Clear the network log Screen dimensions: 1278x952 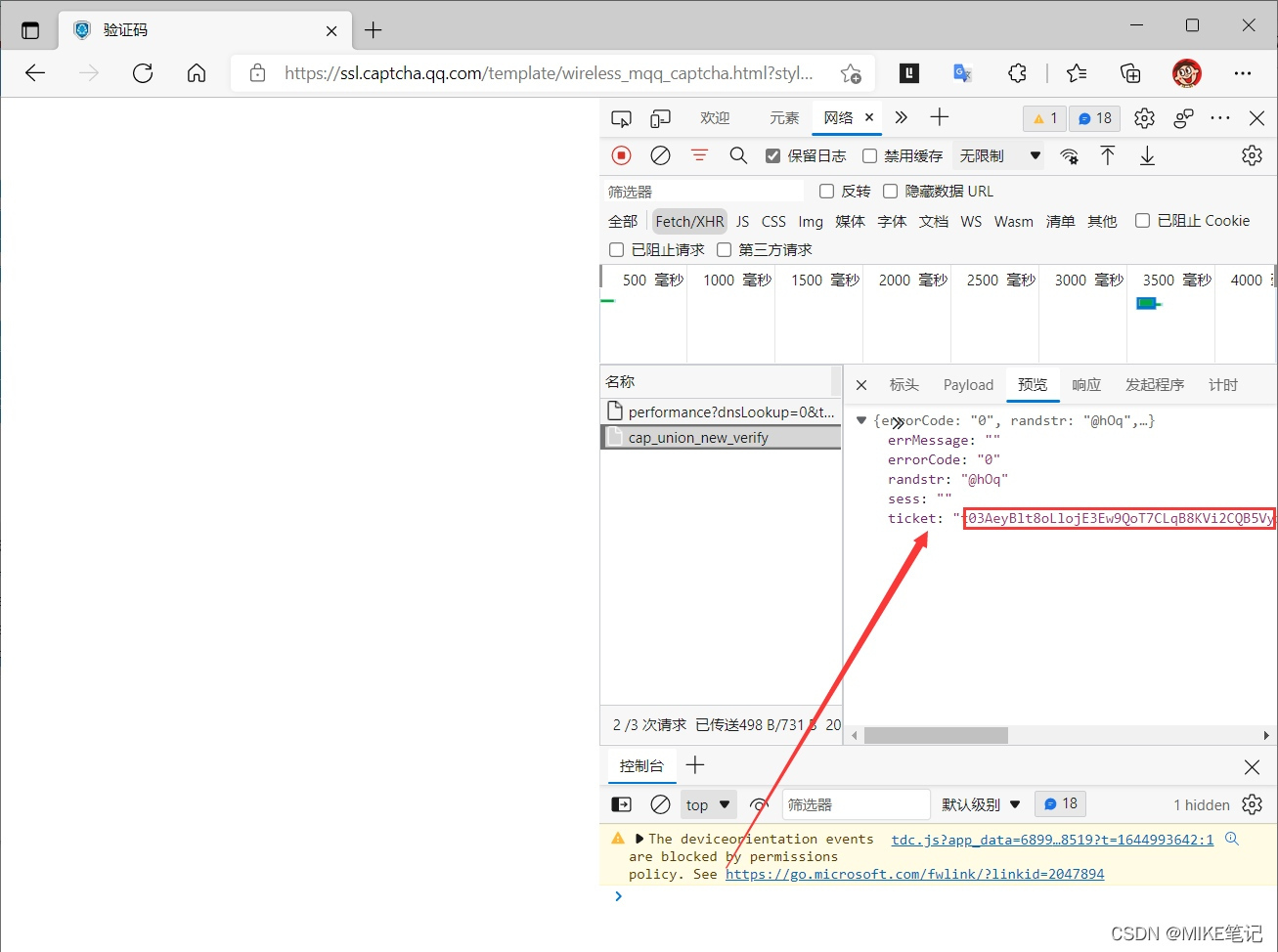661,155
